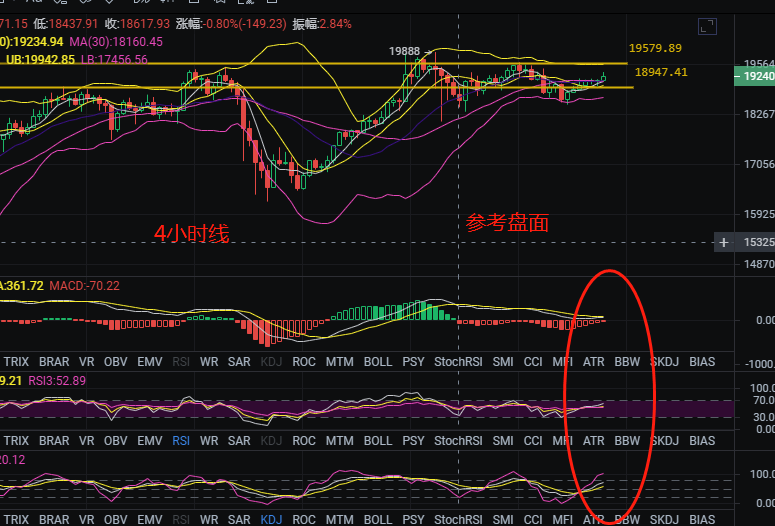Viewport: 775px width, 526px height.
Task: Choose StochRSI in the row under the MACD pane
Action: 458,362
